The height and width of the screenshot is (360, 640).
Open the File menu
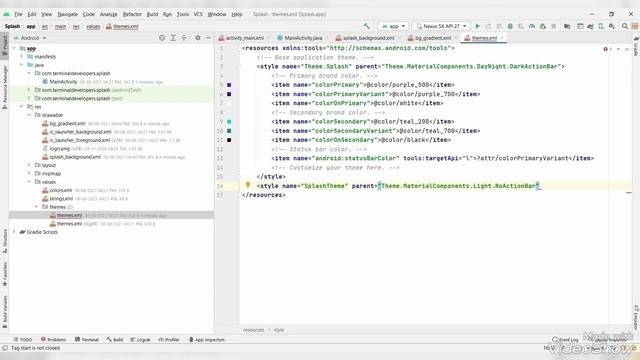pos(18,14)
